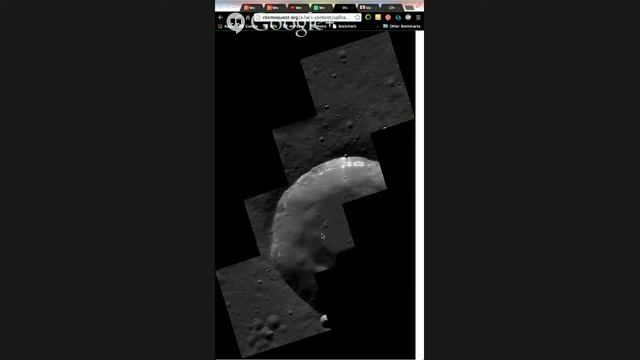The height and width of the screenshot is (360, 640).
Task: Click the cosmoquest.org address bar
Action: 307,17
